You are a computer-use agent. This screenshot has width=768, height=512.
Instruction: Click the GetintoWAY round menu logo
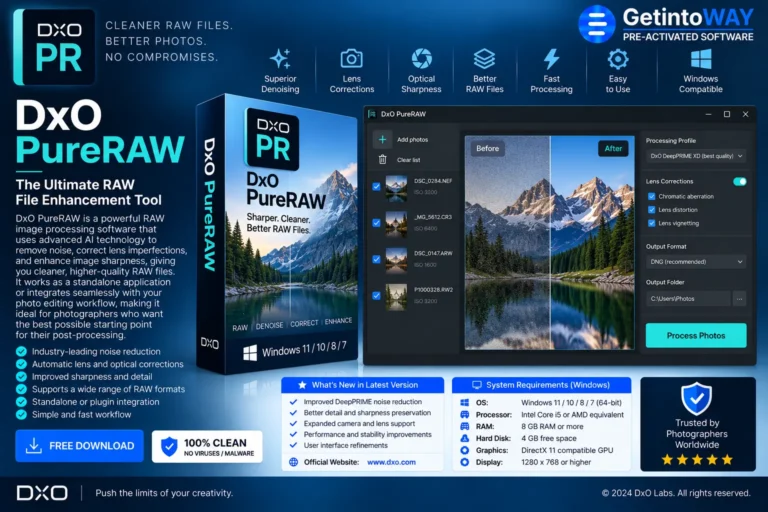(596, 24)
